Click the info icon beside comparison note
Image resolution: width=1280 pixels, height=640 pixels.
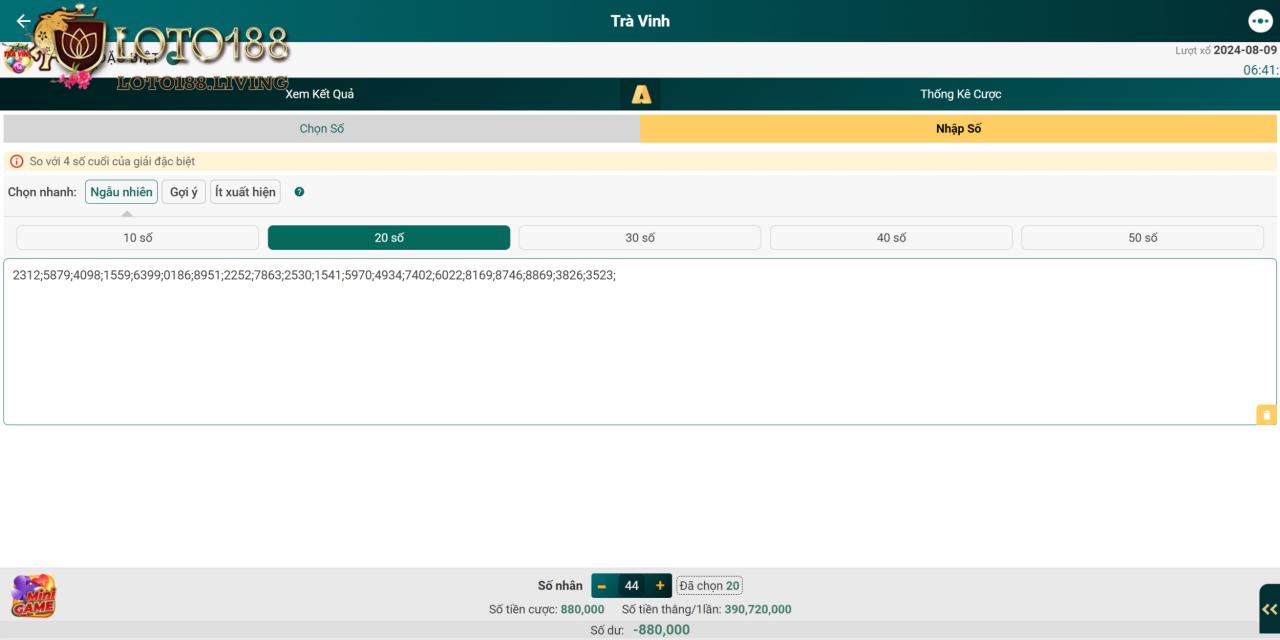[x=17, y=162]
